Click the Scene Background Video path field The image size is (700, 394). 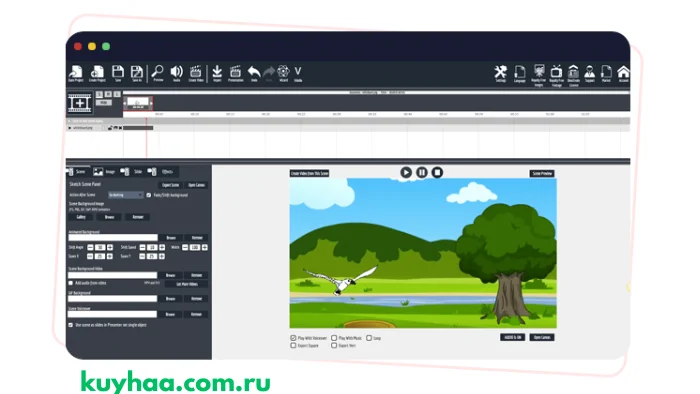[113, 275]
